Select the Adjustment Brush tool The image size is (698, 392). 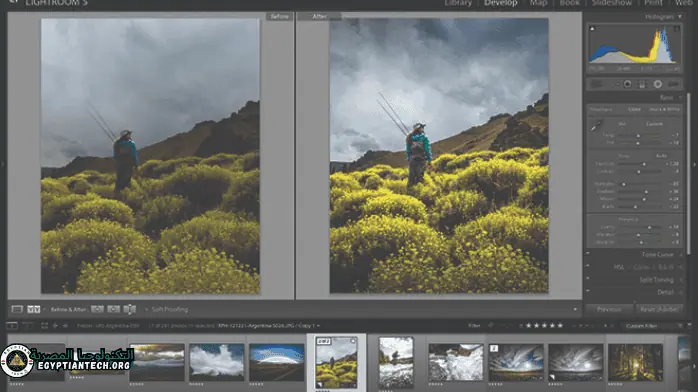[673, 84]
